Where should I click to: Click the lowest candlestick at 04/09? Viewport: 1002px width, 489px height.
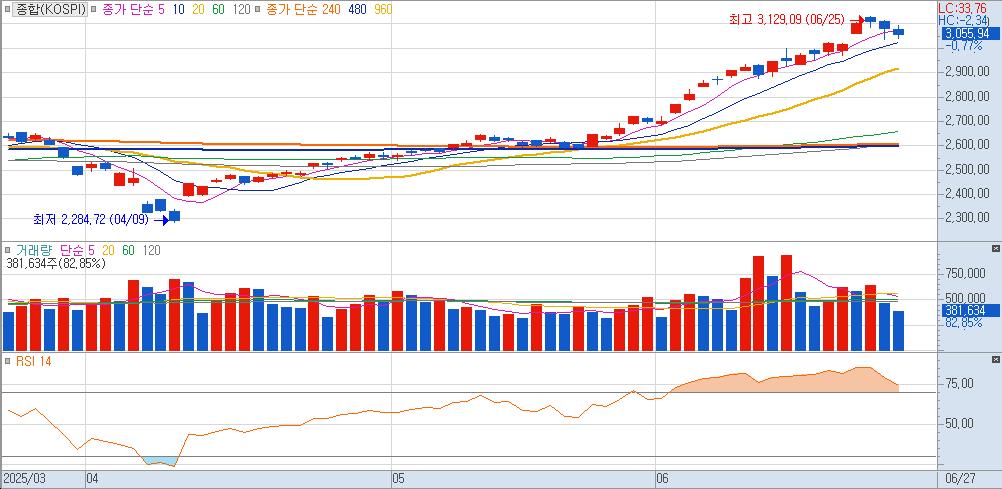[x=174, y=216]
